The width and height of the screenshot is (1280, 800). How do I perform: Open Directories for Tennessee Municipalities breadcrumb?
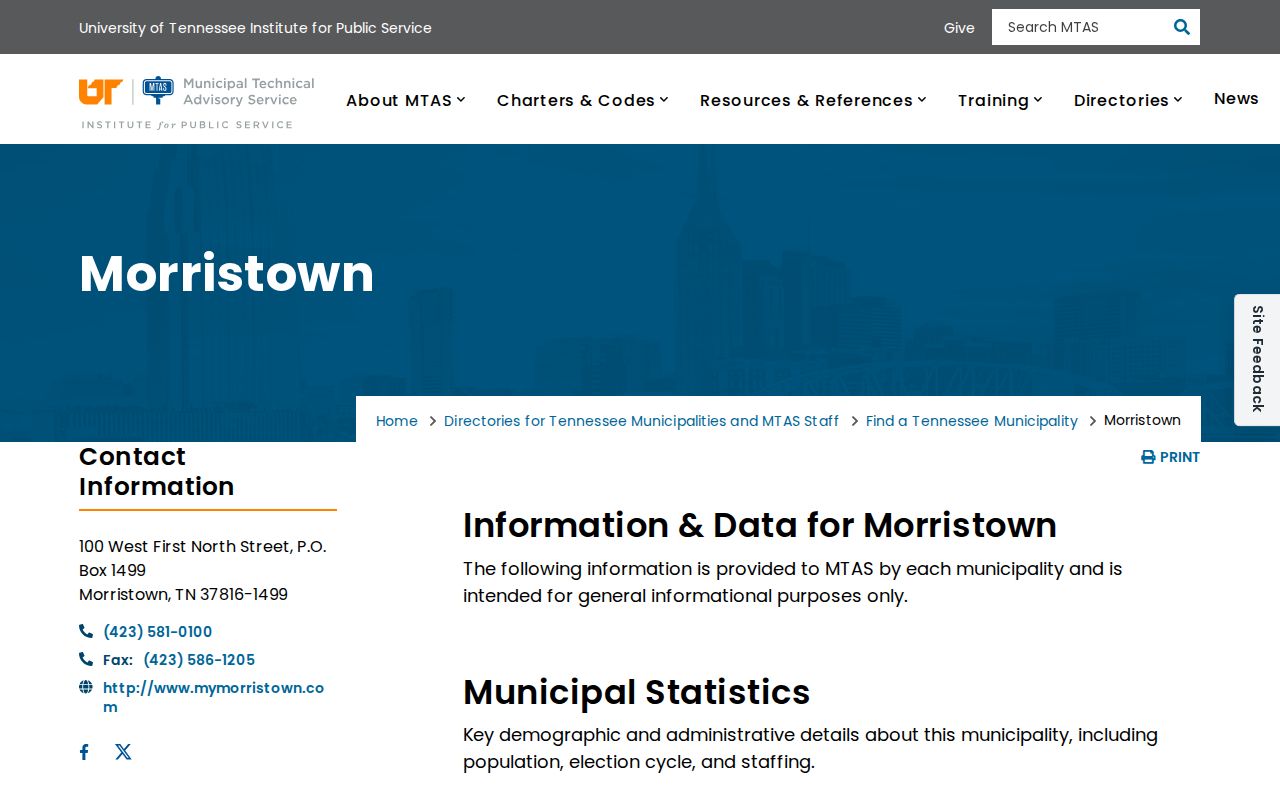click(641, 421)
